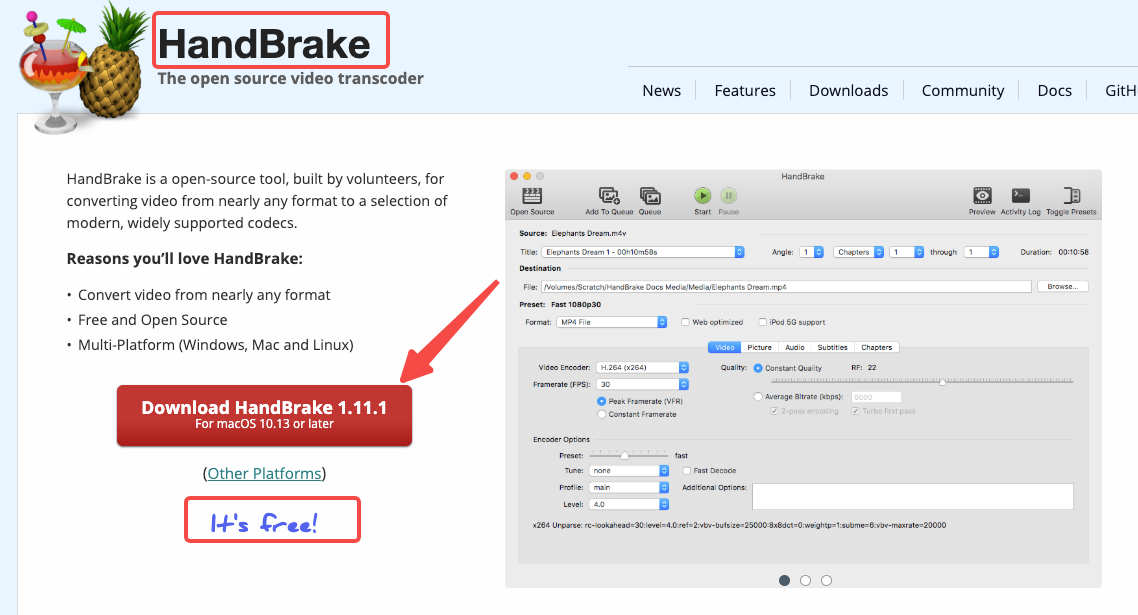Screen dimensions: 1138x615
Task: Switch to the Picture tab
Action: click(x=759, y=347)
